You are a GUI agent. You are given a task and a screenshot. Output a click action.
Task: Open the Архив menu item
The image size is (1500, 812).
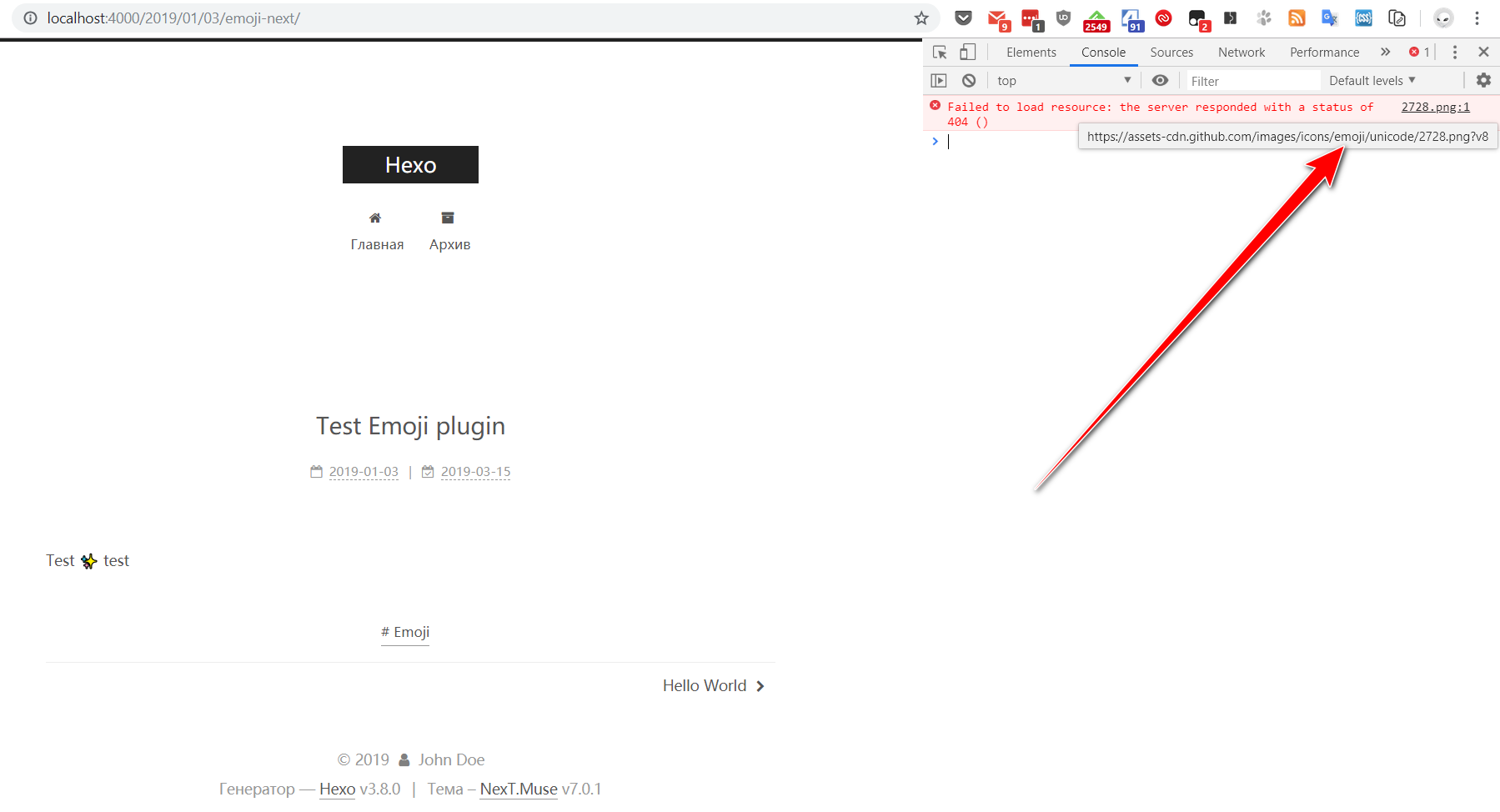pos(449,231)
